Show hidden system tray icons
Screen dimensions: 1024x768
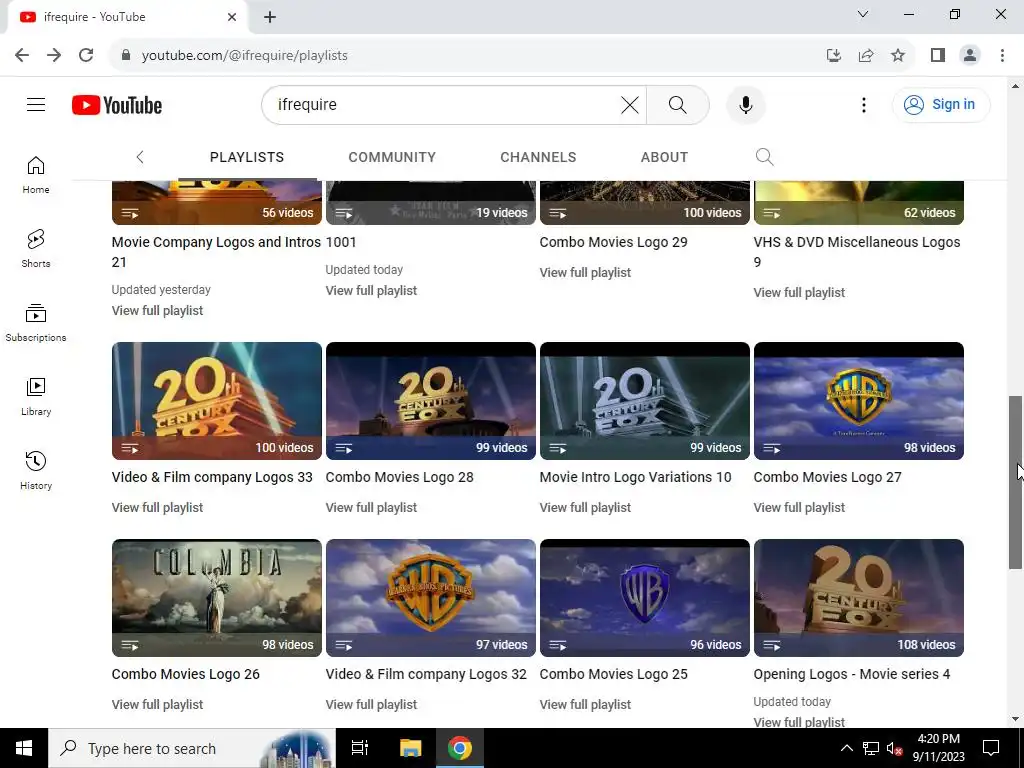point(846,748)
